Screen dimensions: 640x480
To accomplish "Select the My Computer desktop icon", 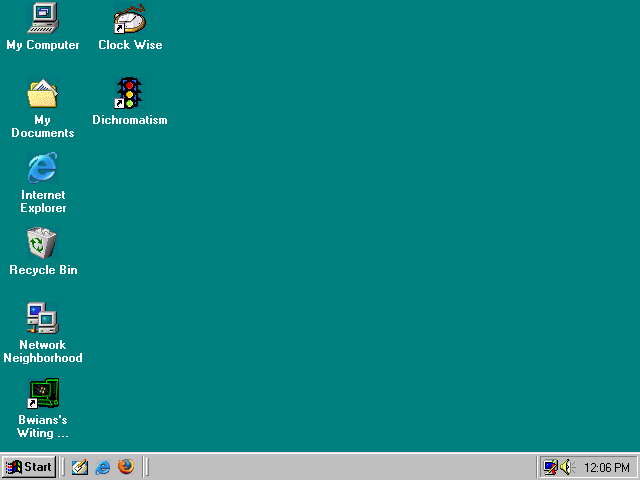I will pos(43,18).
